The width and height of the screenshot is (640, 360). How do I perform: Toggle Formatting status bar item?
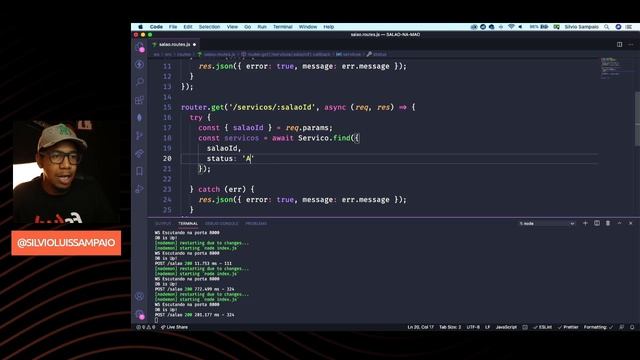pyautogui.click(x=598, y=327)
